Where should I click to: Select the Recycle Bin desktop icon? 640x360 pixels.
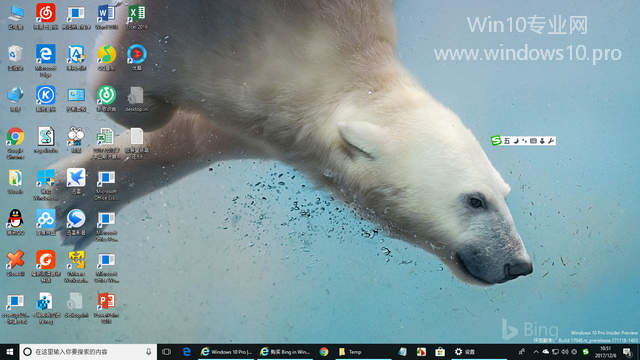pos(15,58)
